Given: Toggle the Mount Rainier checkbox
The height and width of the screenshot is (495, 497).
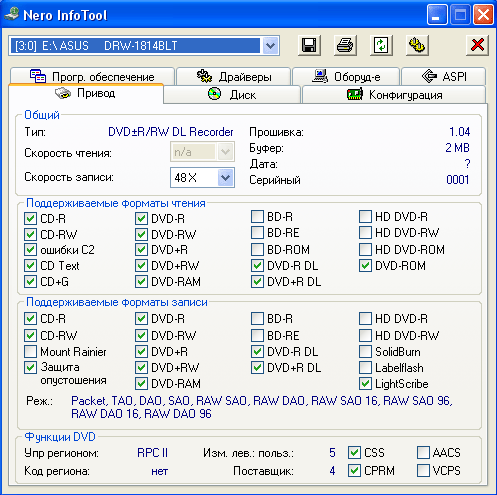Looking at the screenshot, I should point(30,352).
